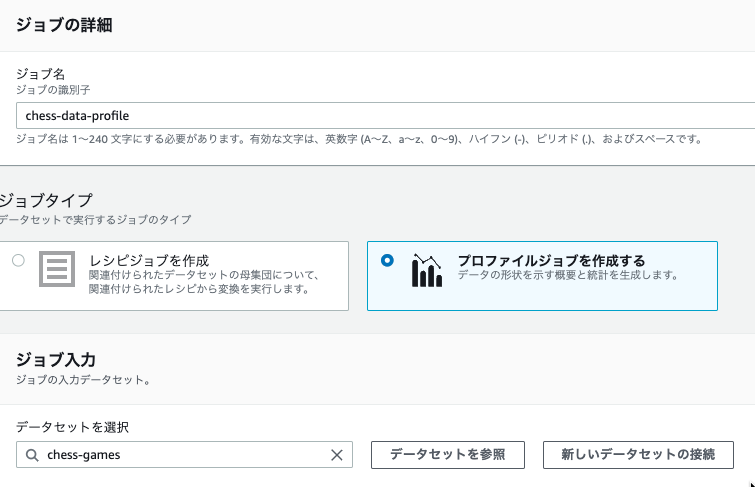The width and height of the screenshot is (755, 487).
Task: Click the ジョブ入力 section heading
Action: tap(56, 360)
